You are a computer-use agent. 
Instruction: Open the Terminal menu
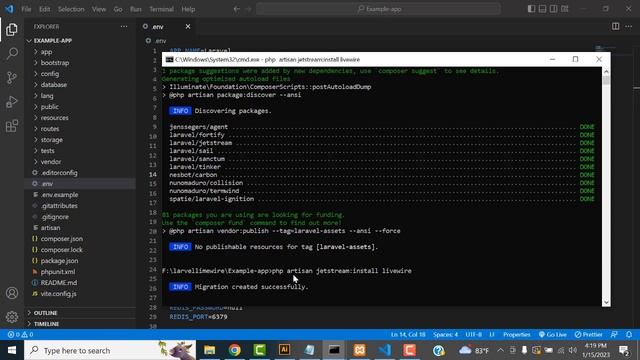pos(161,9)
